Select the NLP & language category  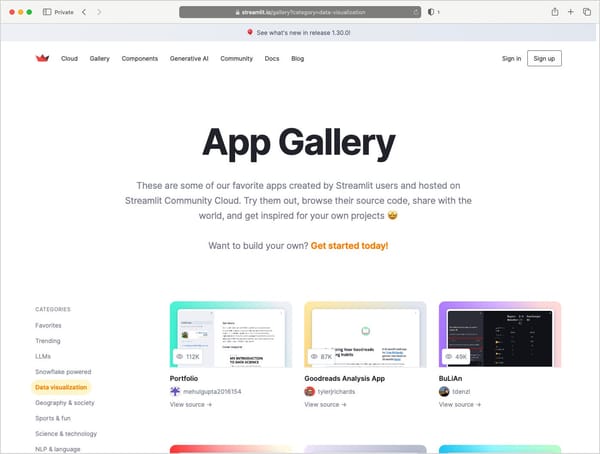click(x=58, y=449)
